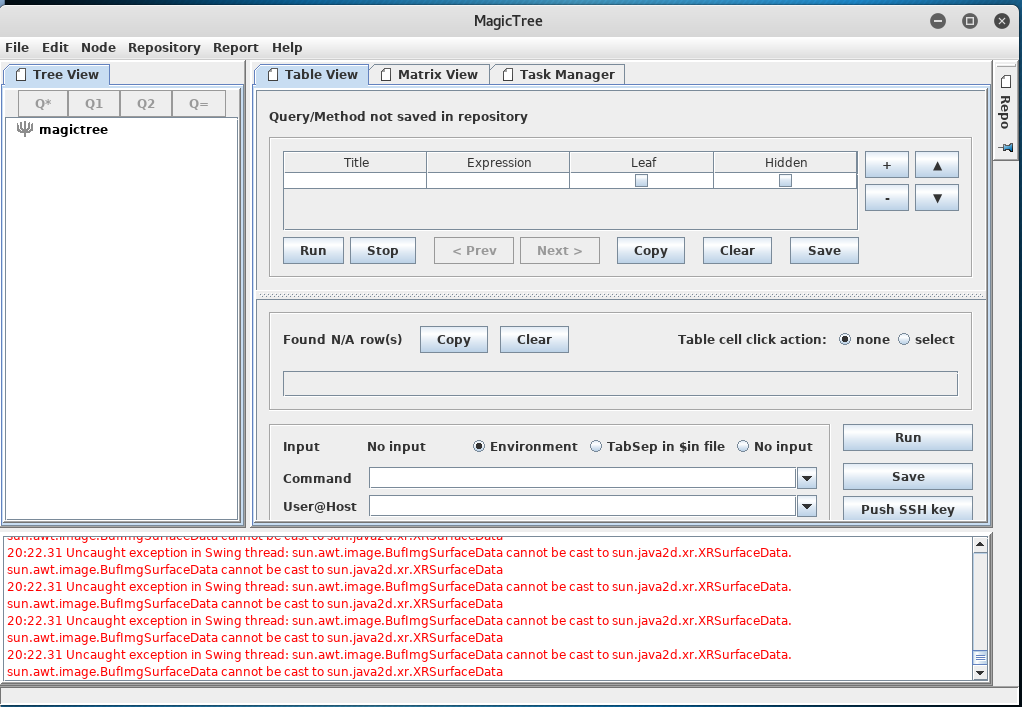Click the Title cell in query table
The height and width of the screenshot is (707, 1022).
pyautogui.click(x=355, y=180)
